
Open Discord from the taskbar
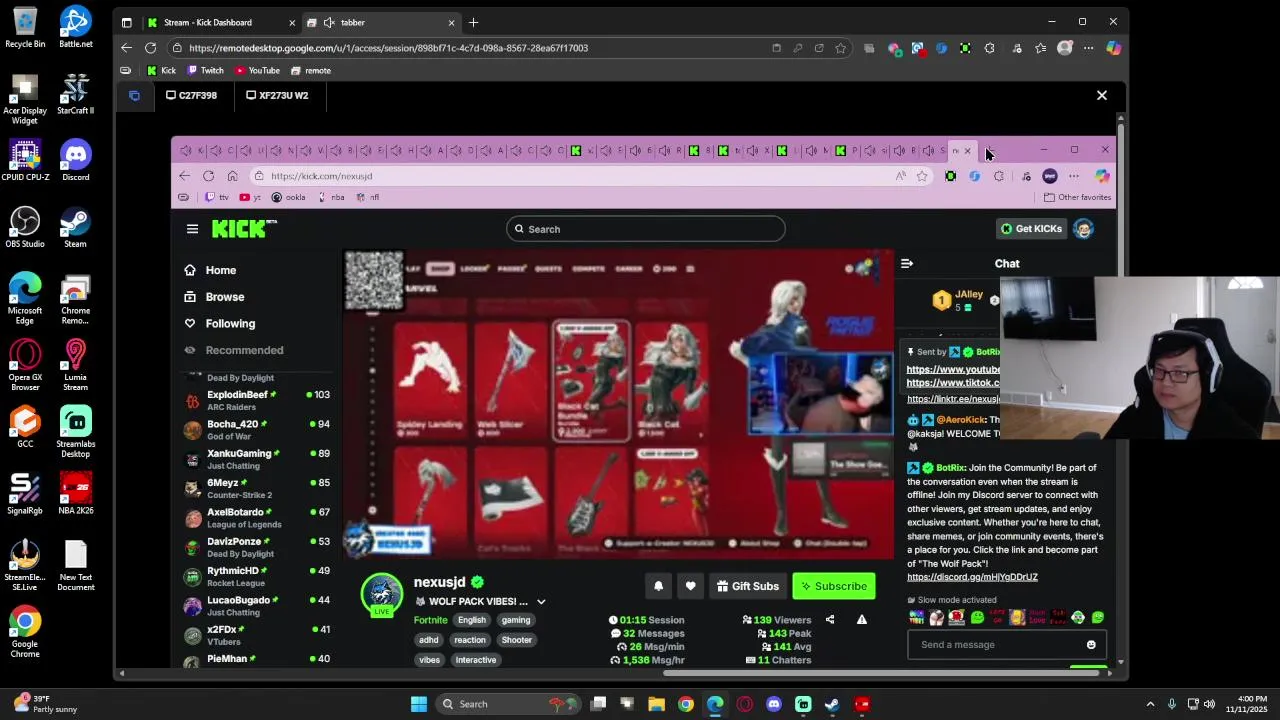pos(773,704)
